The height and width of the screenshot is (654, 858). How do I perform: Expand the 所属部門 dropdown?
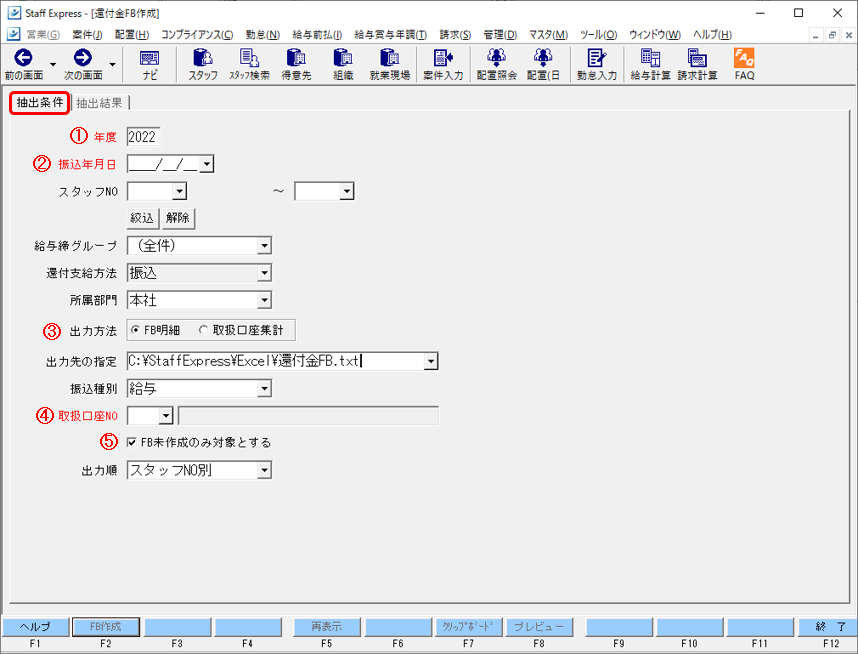[x=264, y=300]
